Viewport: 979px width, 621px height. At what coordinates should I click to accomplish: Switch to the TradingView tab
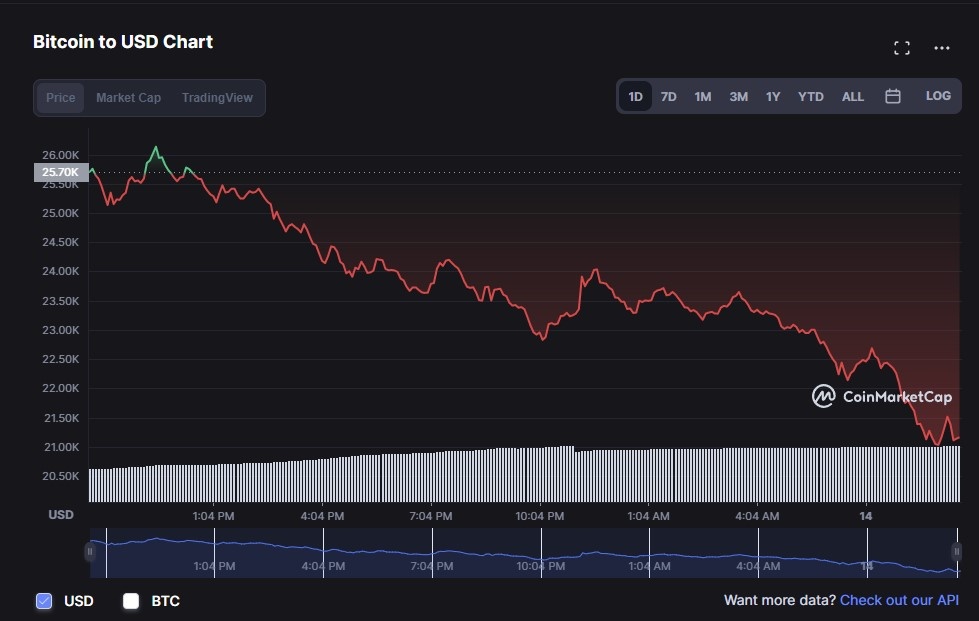coord(217,98)
